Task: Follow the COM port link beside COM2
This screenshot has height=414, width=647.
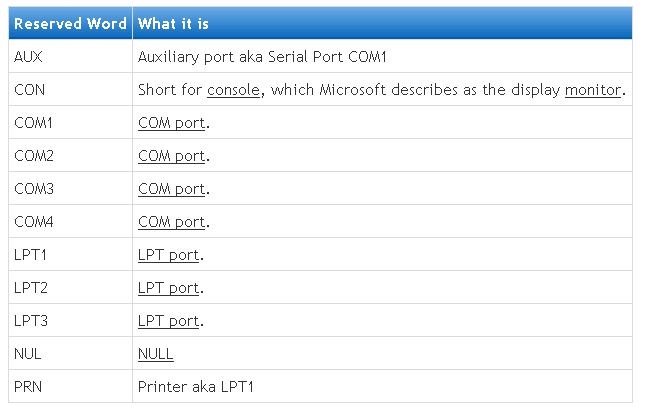Action: click(x=171, y=156)
